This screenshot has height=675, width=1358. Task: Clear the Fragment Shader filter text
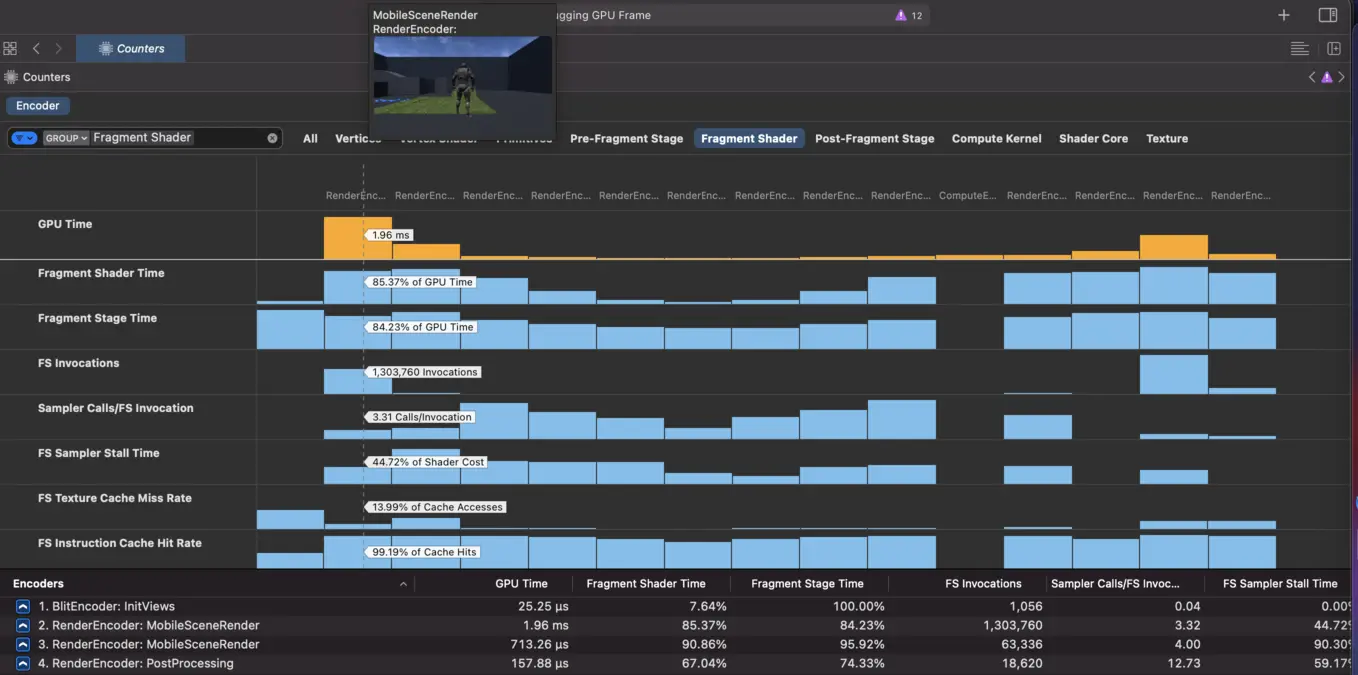272,138
